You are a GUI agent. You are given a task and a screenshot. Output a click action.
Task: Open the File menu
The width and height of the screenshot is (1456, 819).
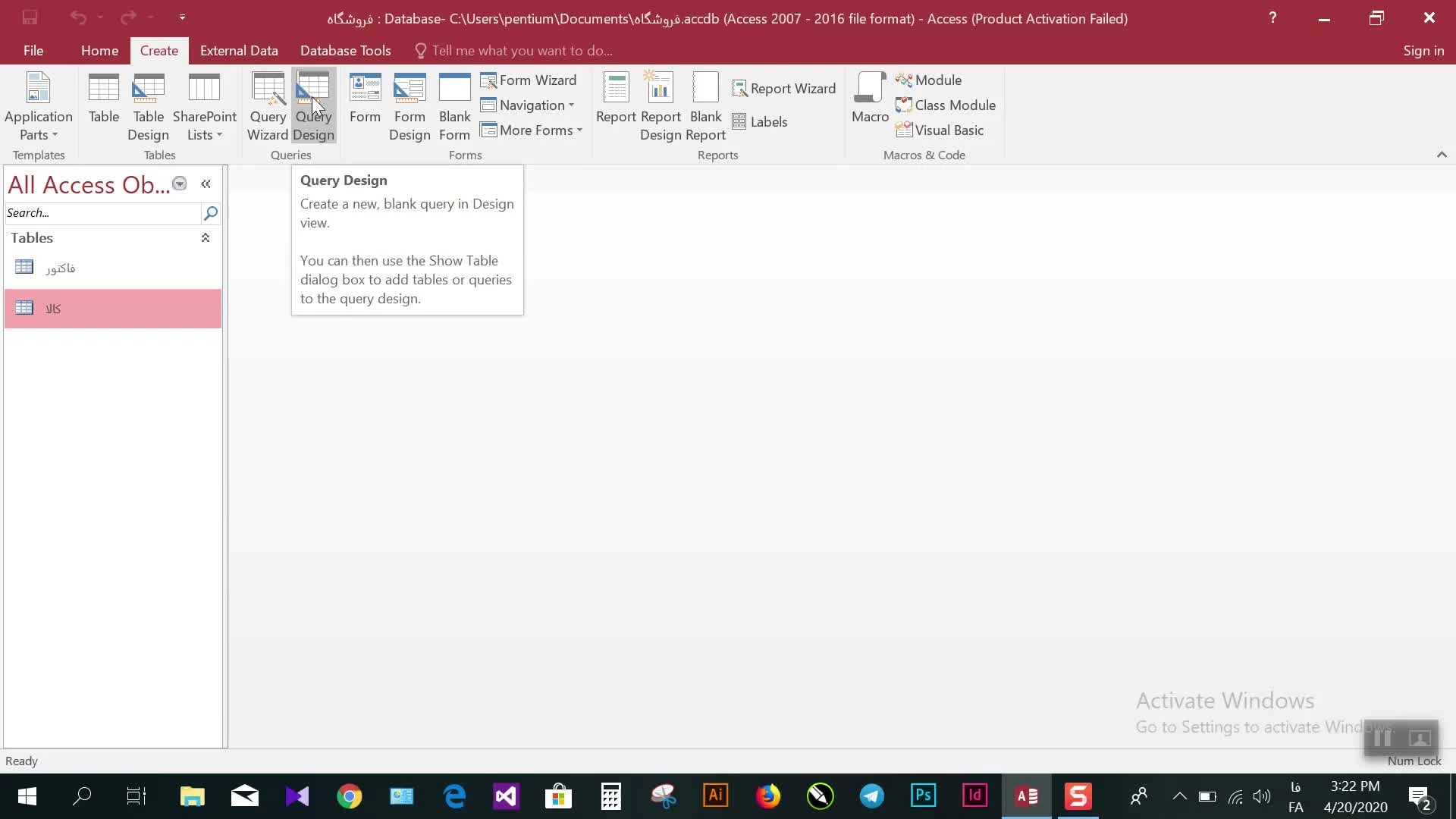pos(33,51)
